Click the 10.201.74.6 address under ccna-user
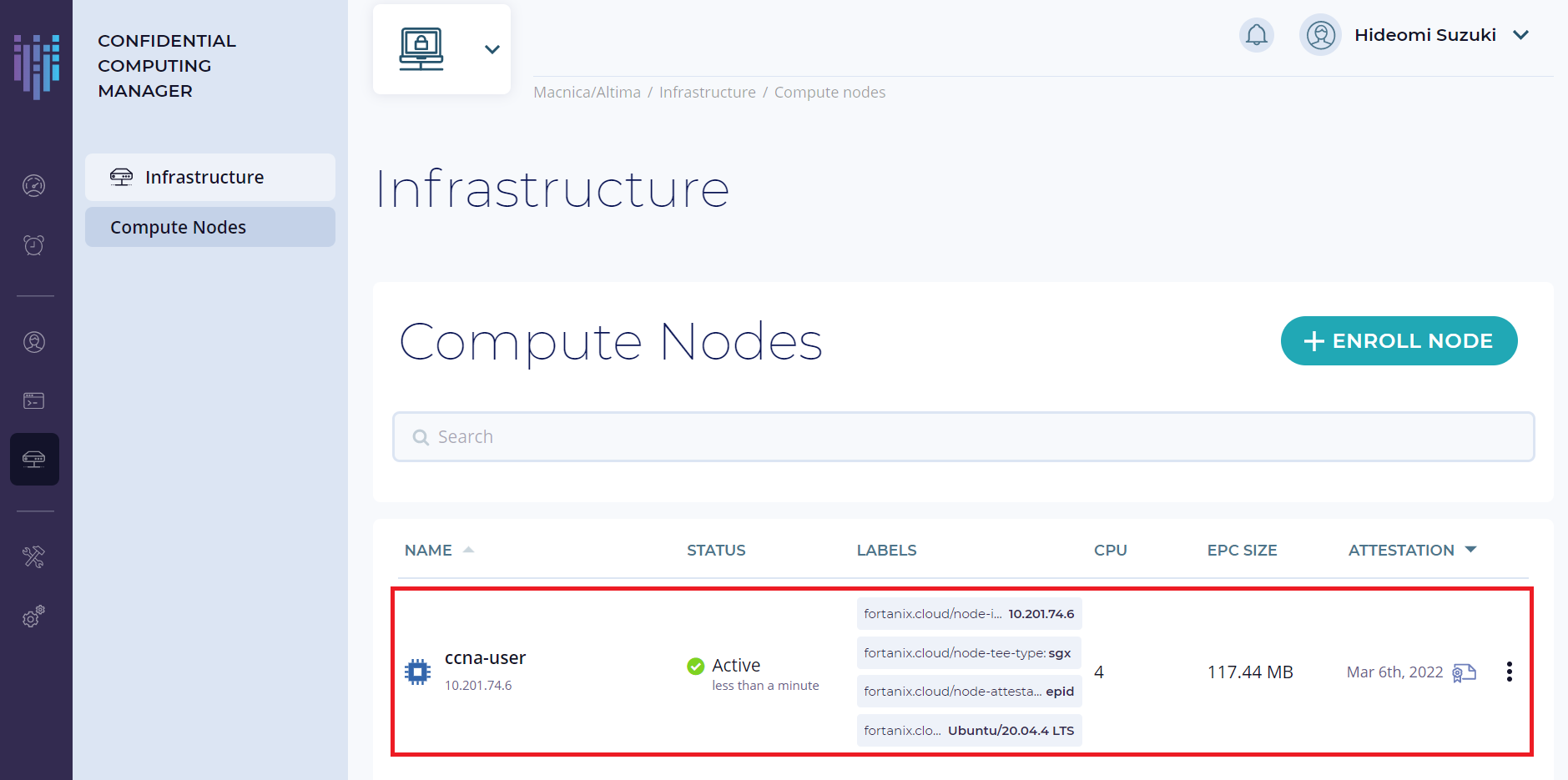The height and width of the screenshot is (780, 1568). 478,686
